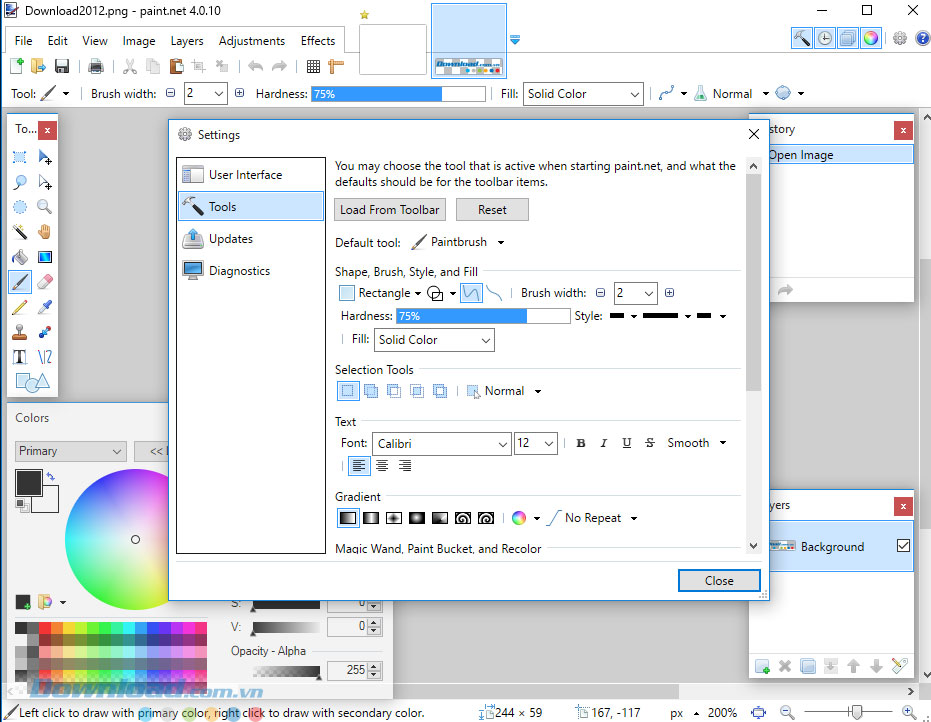This screenshot has width=931, height=722.
Task: Select the Color Picker eyedropper tool
Action: (x=45, y=307)
